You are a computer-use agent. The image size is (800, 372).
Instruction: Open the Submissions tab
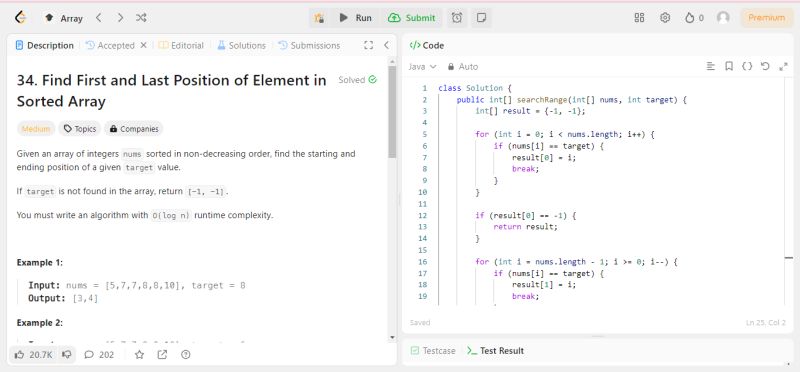309,45
